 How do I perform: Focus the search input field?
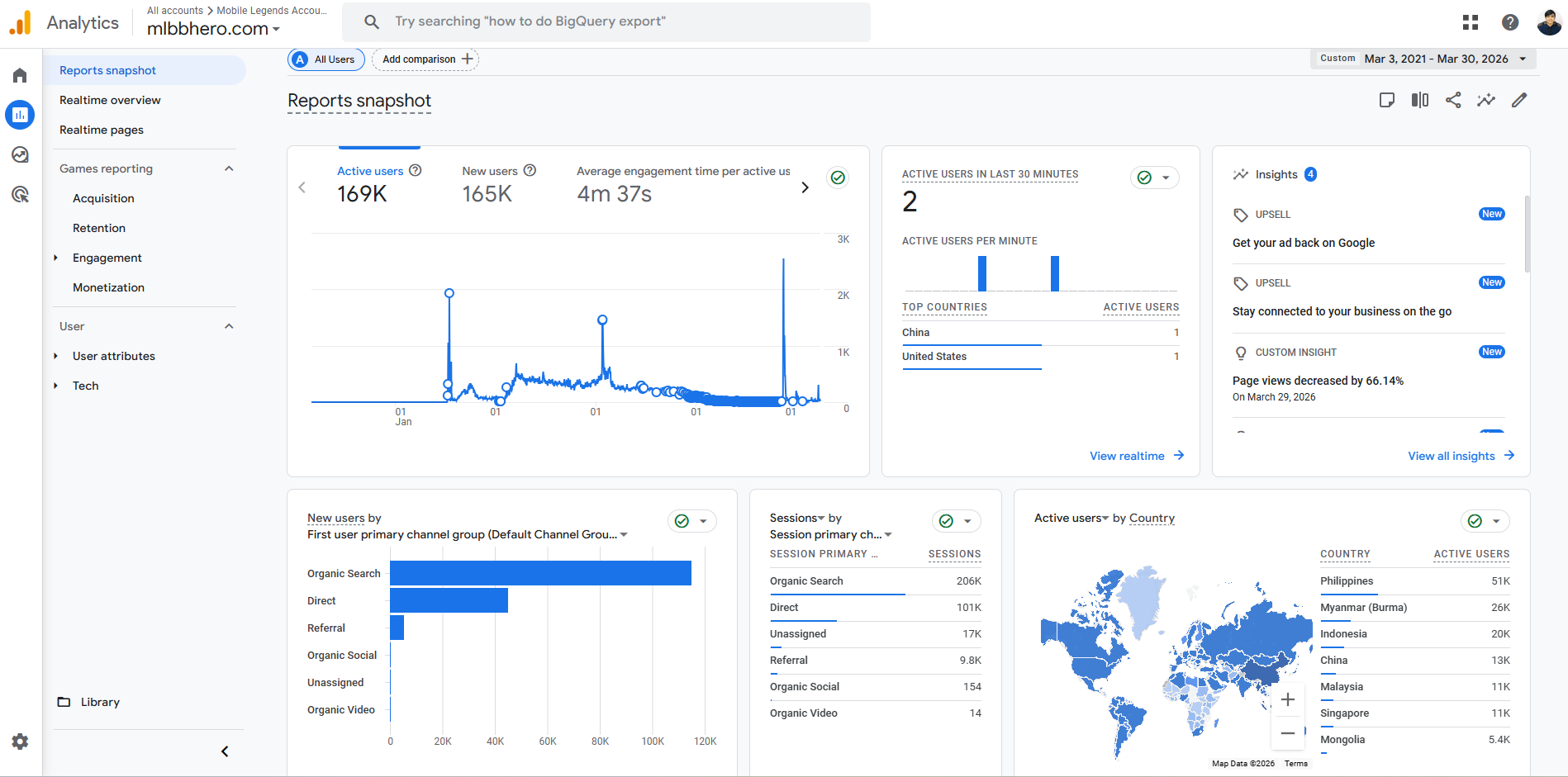pos(606,21)
